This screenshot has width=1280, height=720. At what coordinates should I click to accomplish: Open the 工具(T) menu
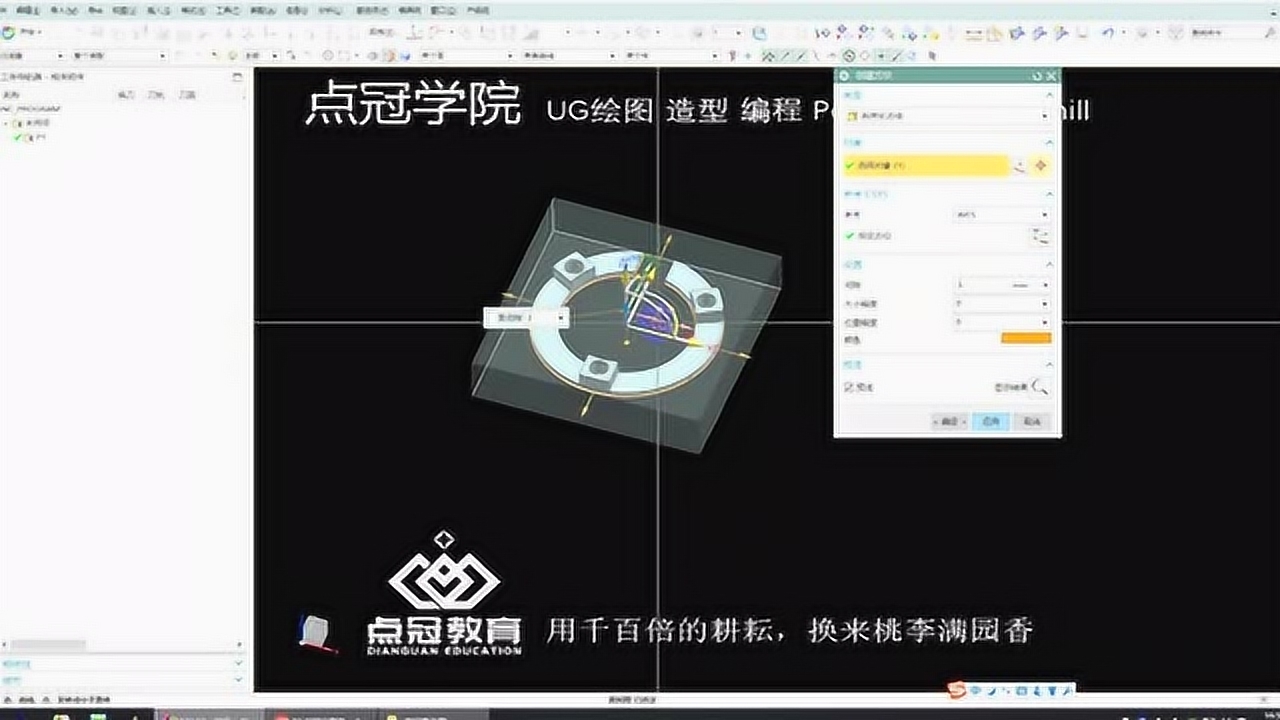coord(227,9)
